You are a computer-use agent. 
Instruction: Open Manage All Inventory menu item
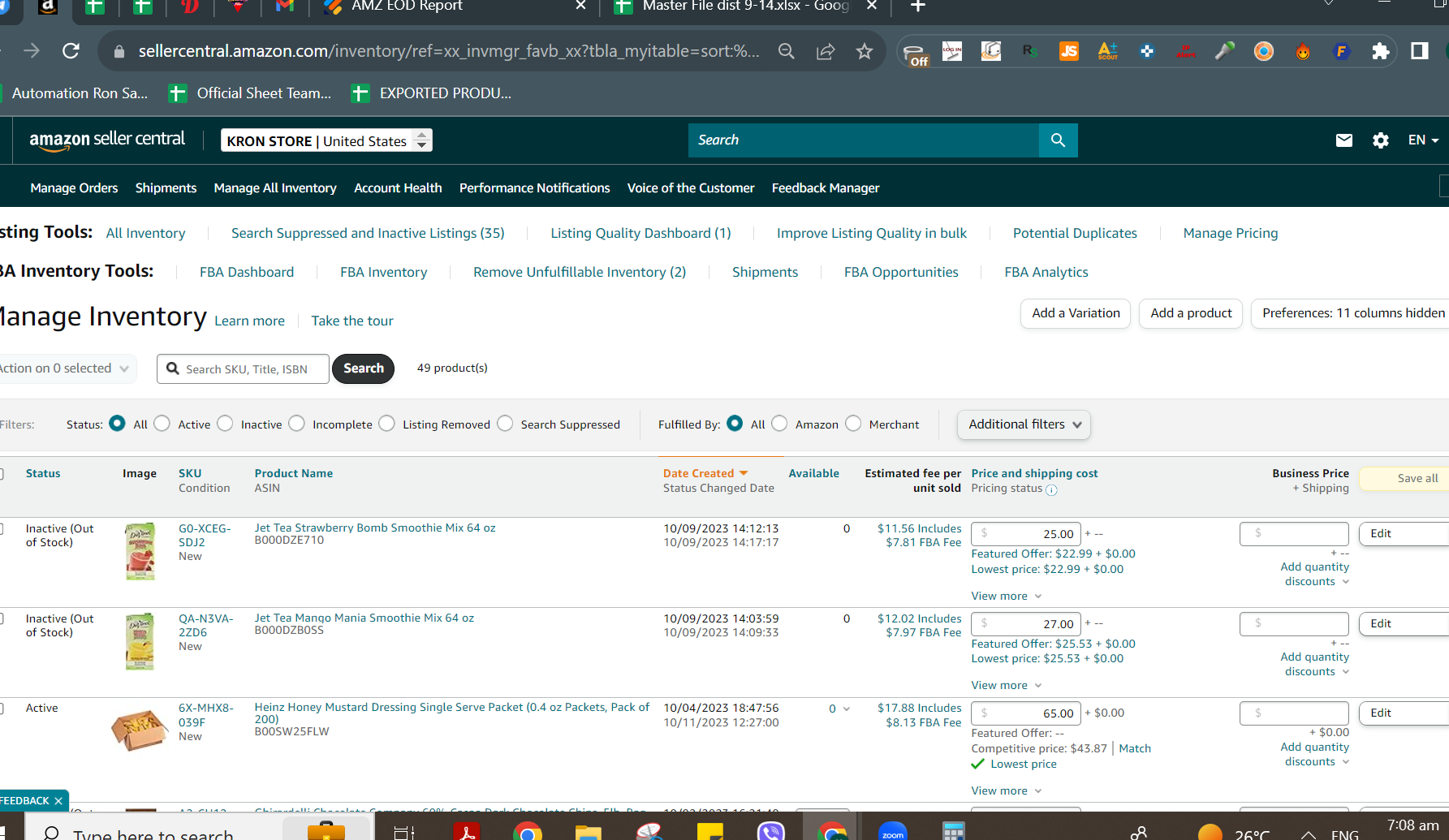[x=275, y=187]
